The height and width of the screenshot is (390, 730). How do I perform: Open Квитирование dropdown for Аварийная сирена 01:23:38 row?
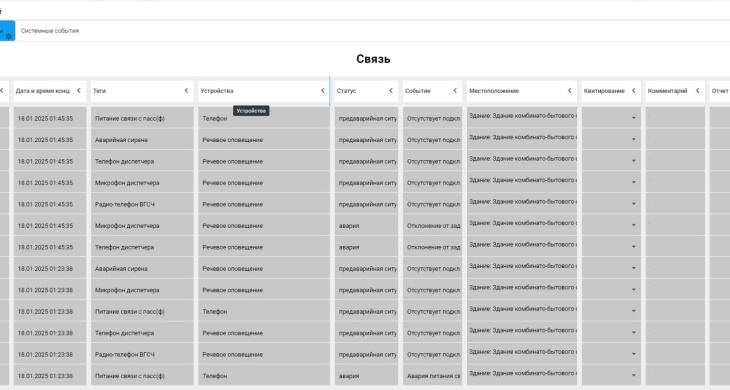click(634, 269)
